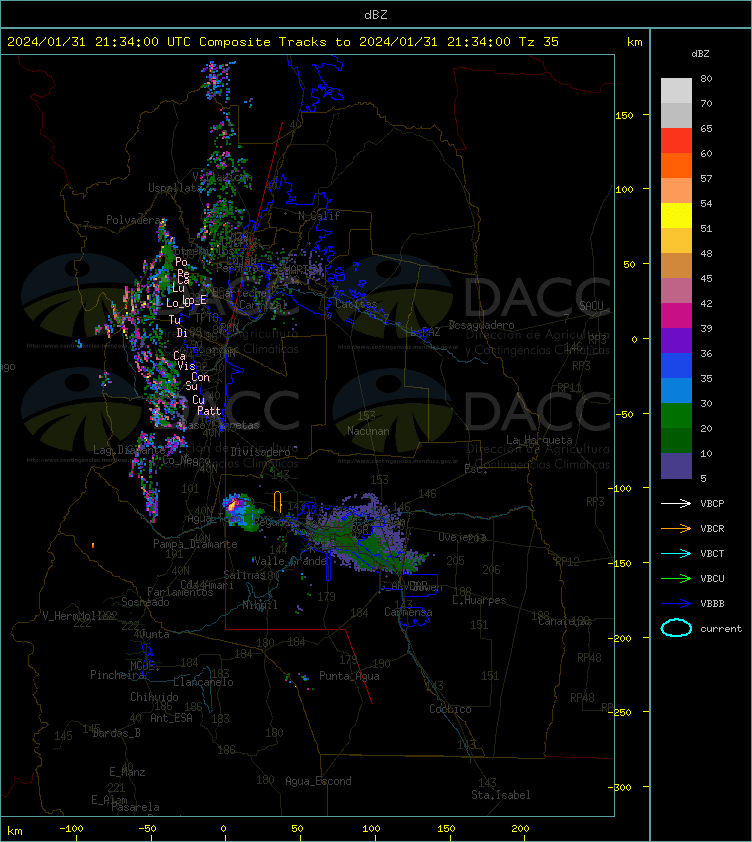Click the 'L.Huarpes' map label
Viewport: 752px width, 842px height.
[479, 600]
